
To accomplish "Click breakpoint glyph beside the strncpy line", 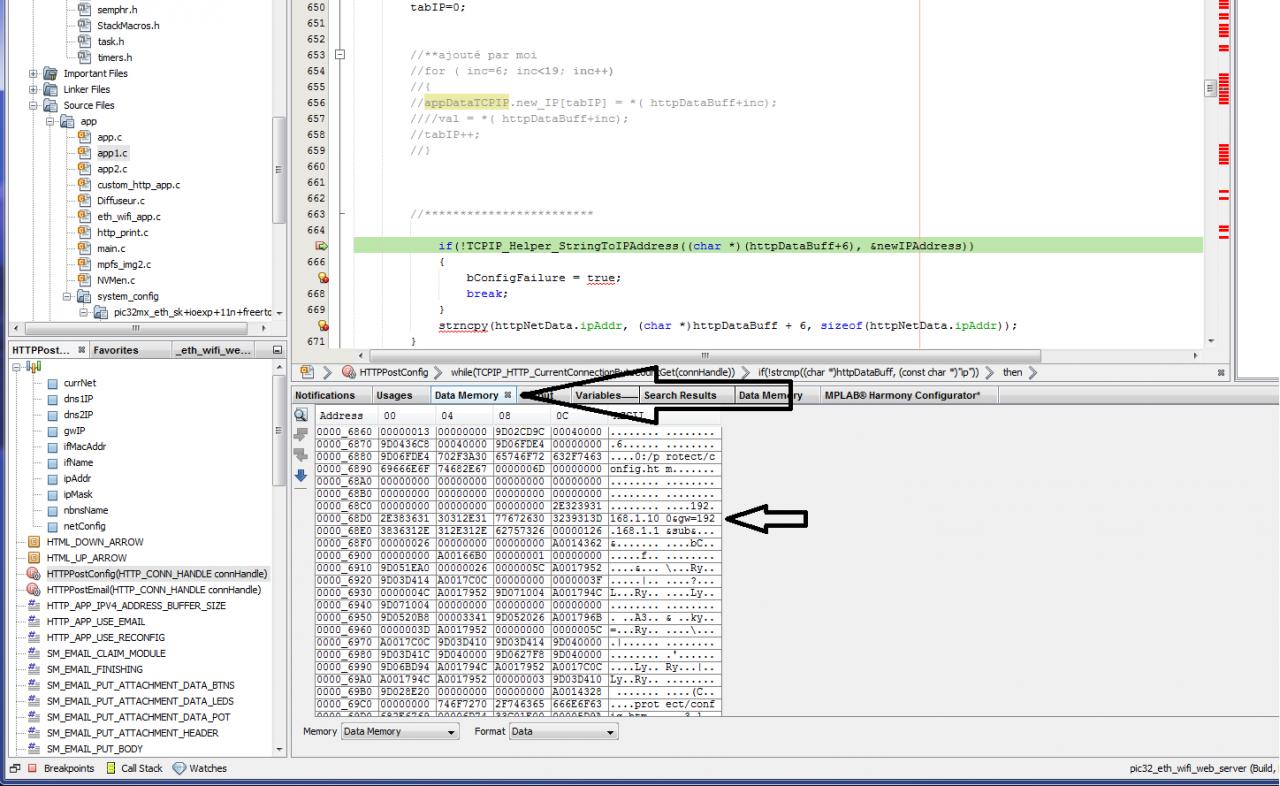I will click(323, 326).
